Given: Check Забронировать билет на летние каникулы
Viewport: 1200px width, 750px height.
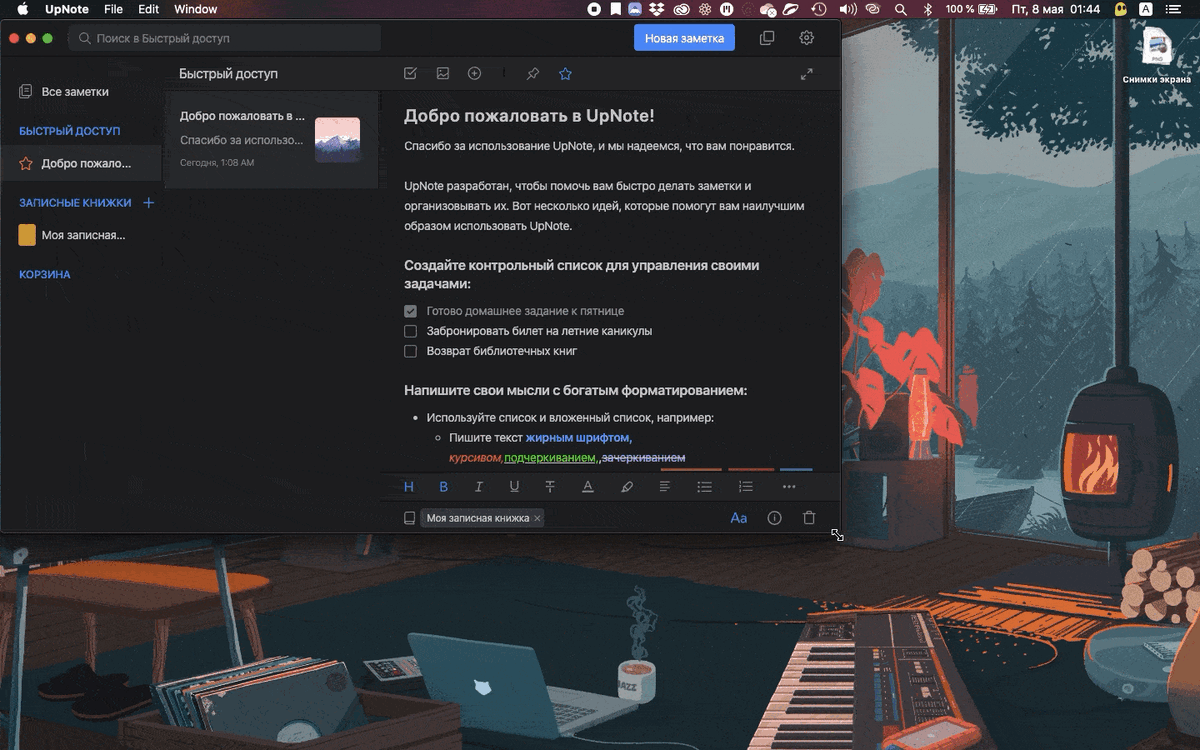Looking at the screenshot, I should [x=410, y=331].
